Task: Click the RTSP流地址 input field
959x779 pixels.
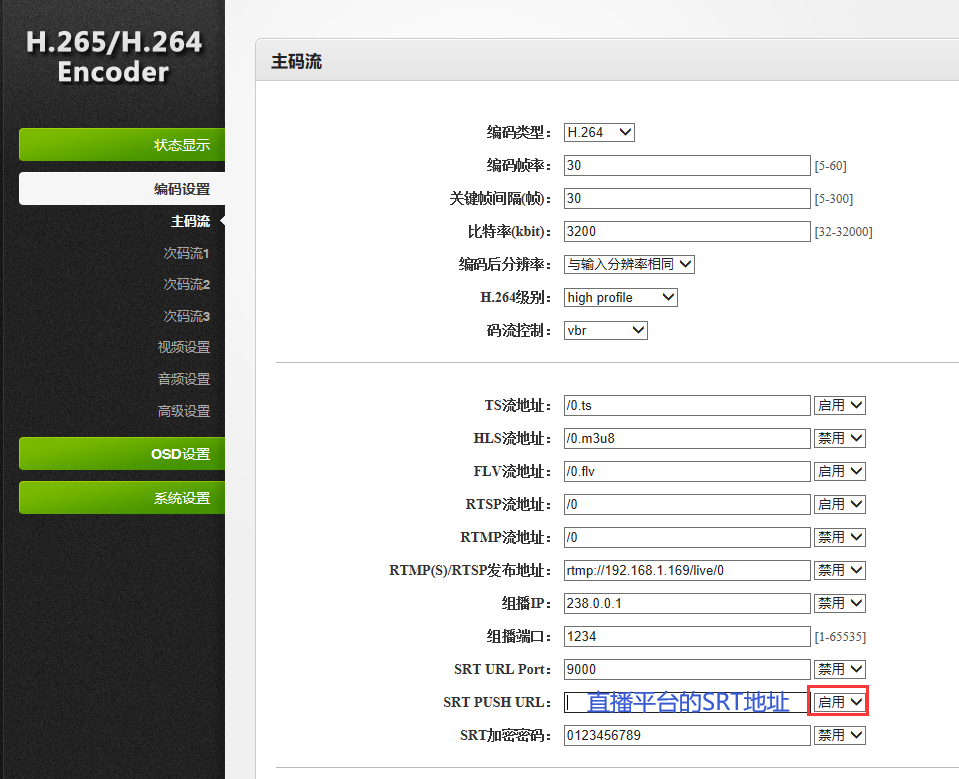Action: point(687,504)
